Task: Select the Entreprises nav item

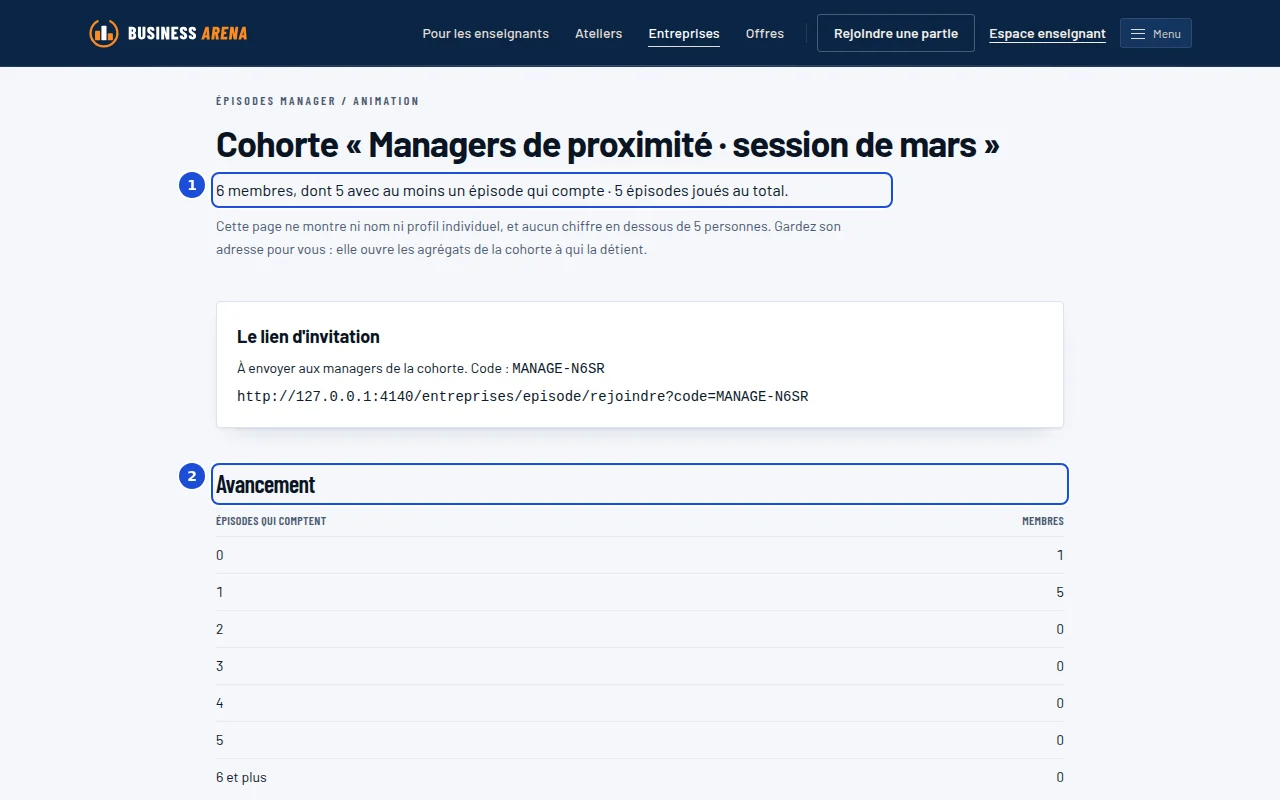Action: (684, 34)
